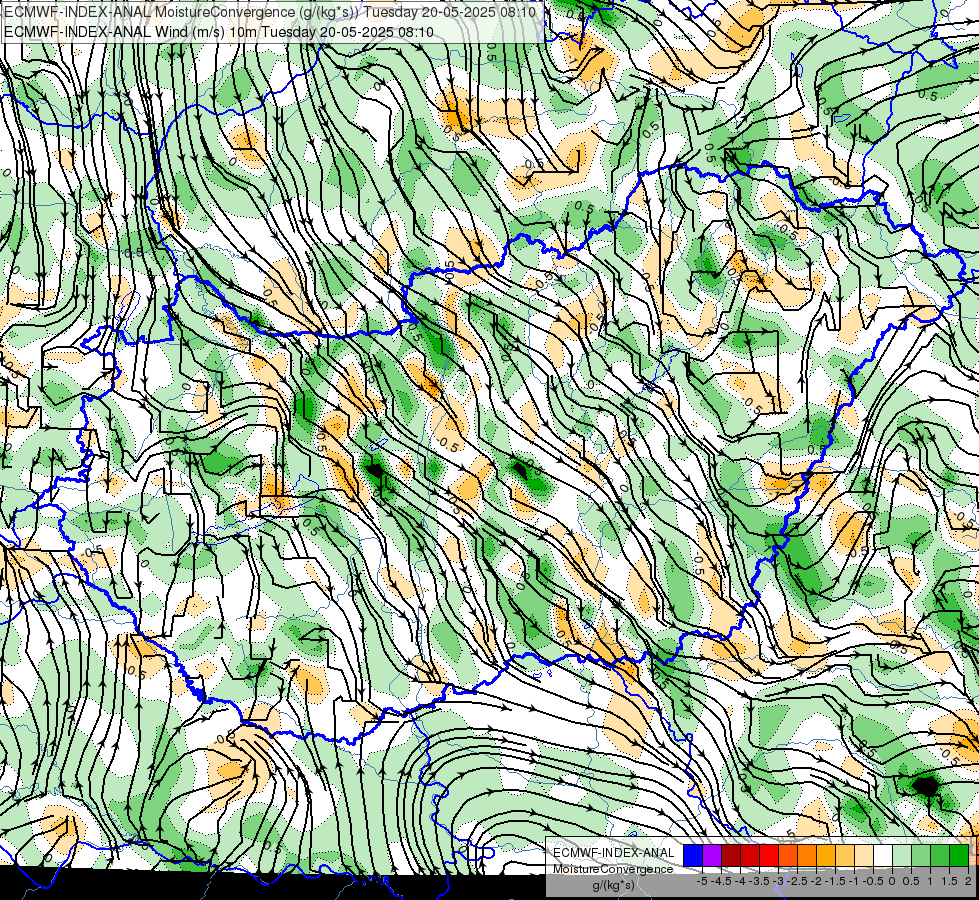Pick the medium green 1 to 1.5 swatch
The height and width of the screenshot is (900, 979).
pos(940,856)
